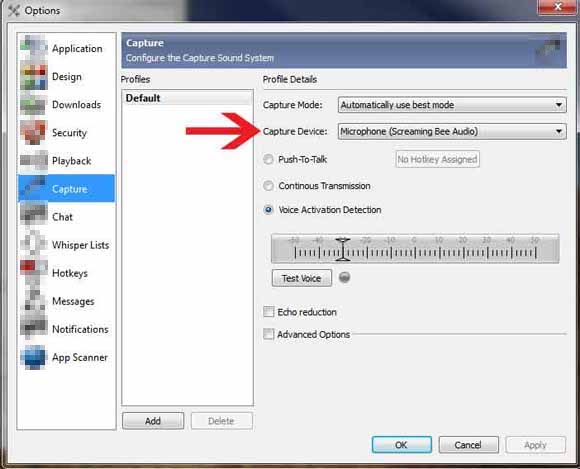Image resolution: width=580 pixels, height=469 pixels.
Task: Click the Options window title icon
Action: tap(13, 10)
